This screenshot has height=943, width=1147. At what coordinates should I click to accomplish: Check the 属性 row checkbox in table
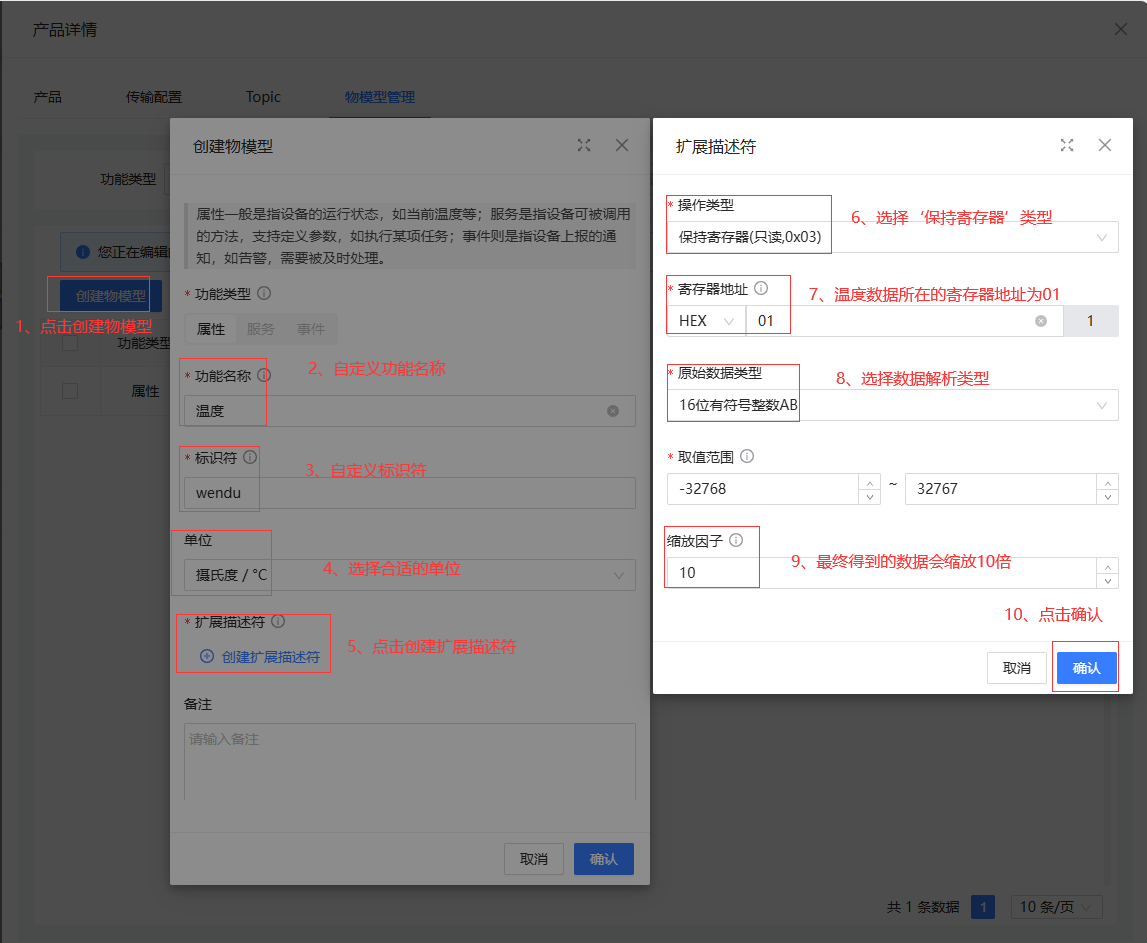(x=70, y=391)
